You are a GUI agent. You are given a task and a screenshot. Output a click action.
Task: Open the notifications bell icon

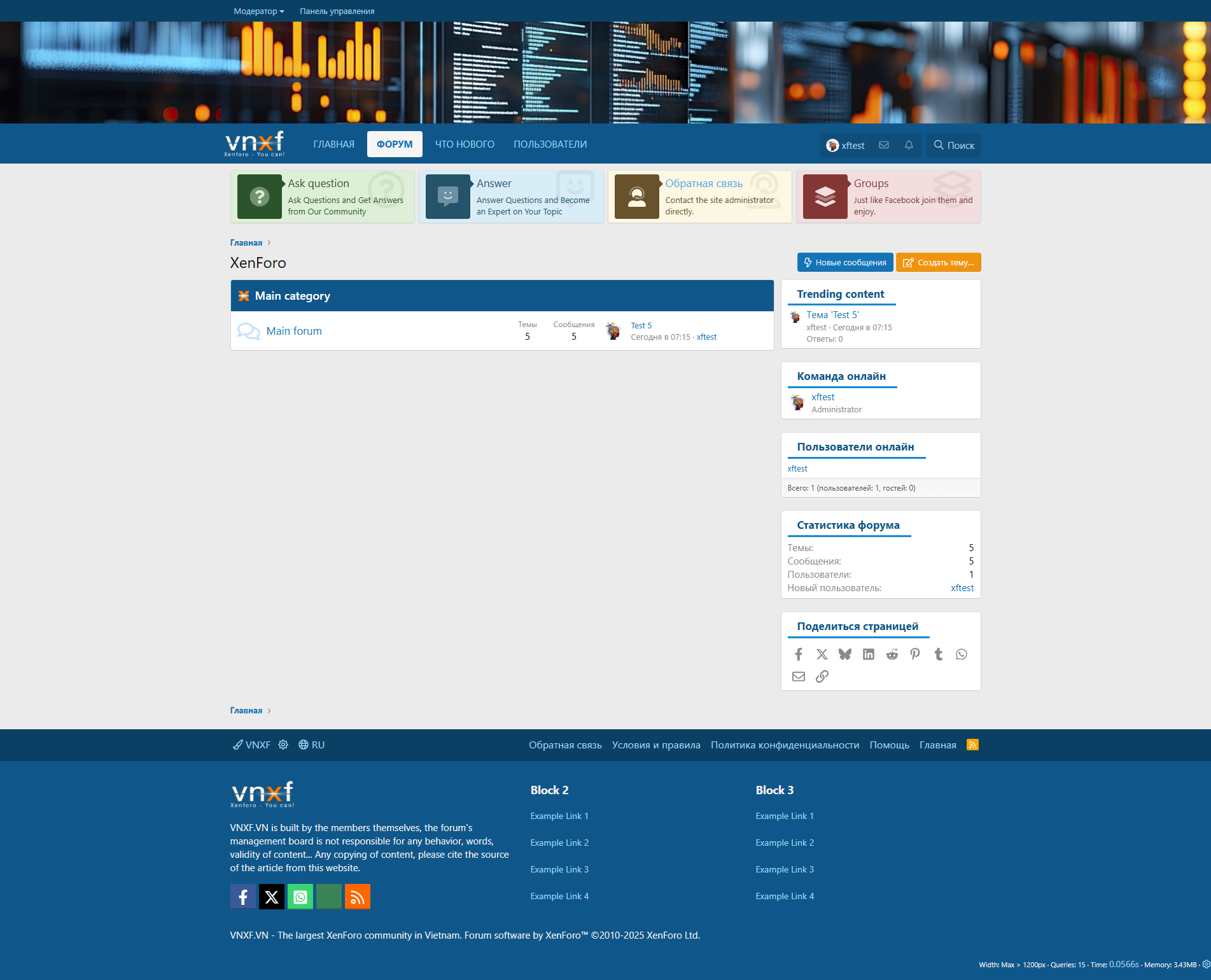pyautogui.click(x=909, y=145)
